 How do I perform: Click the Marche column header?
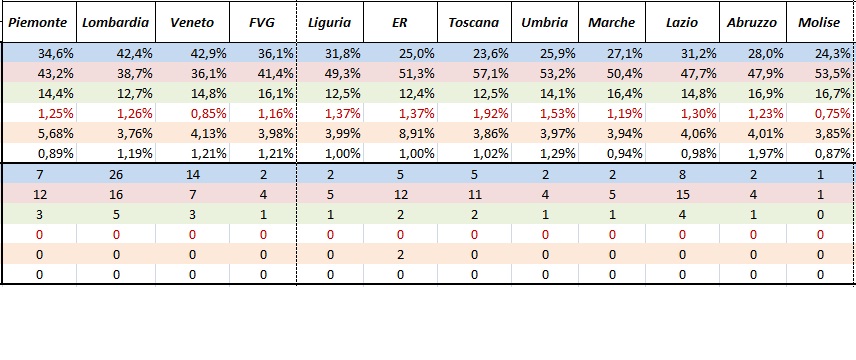612,22
